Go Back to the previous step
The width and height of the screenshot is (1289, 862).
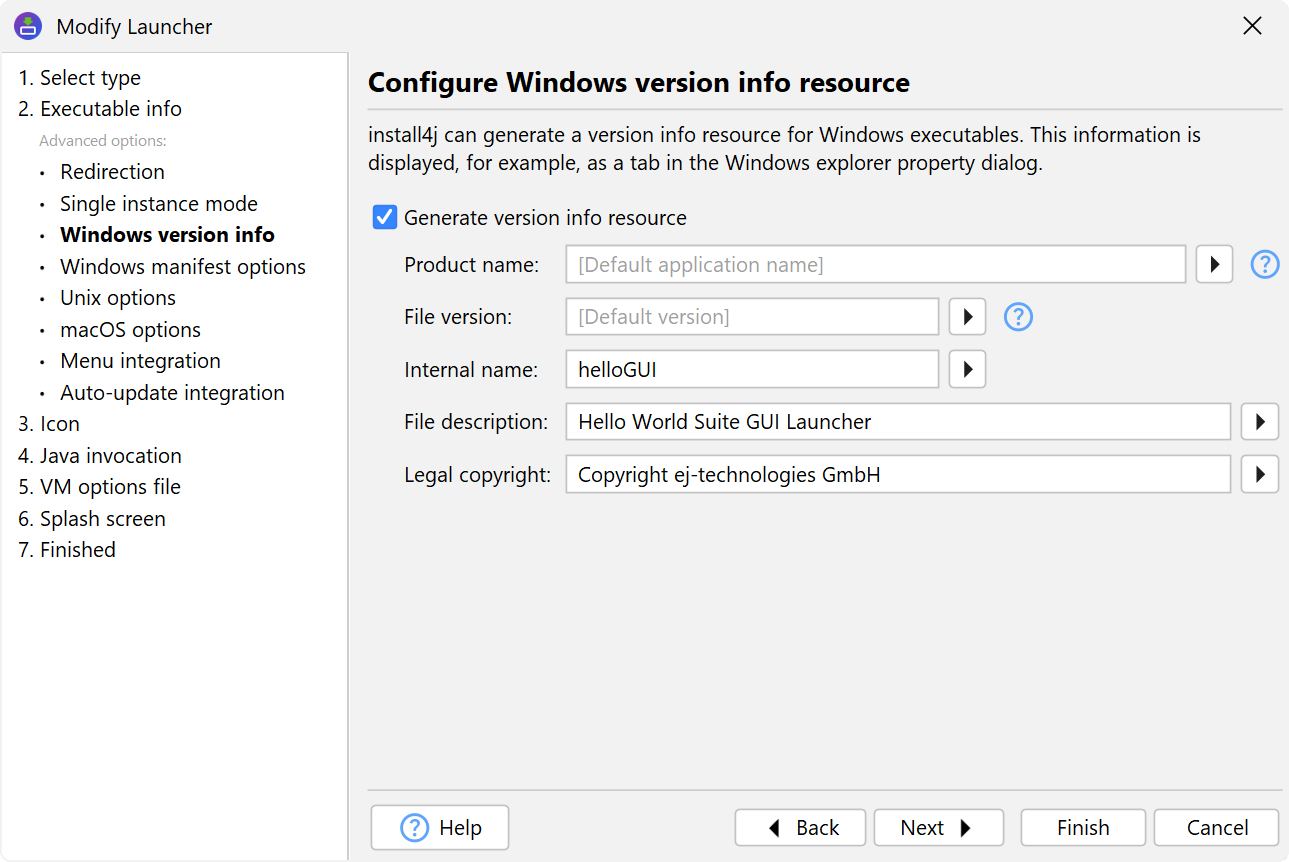coord(803,828)
